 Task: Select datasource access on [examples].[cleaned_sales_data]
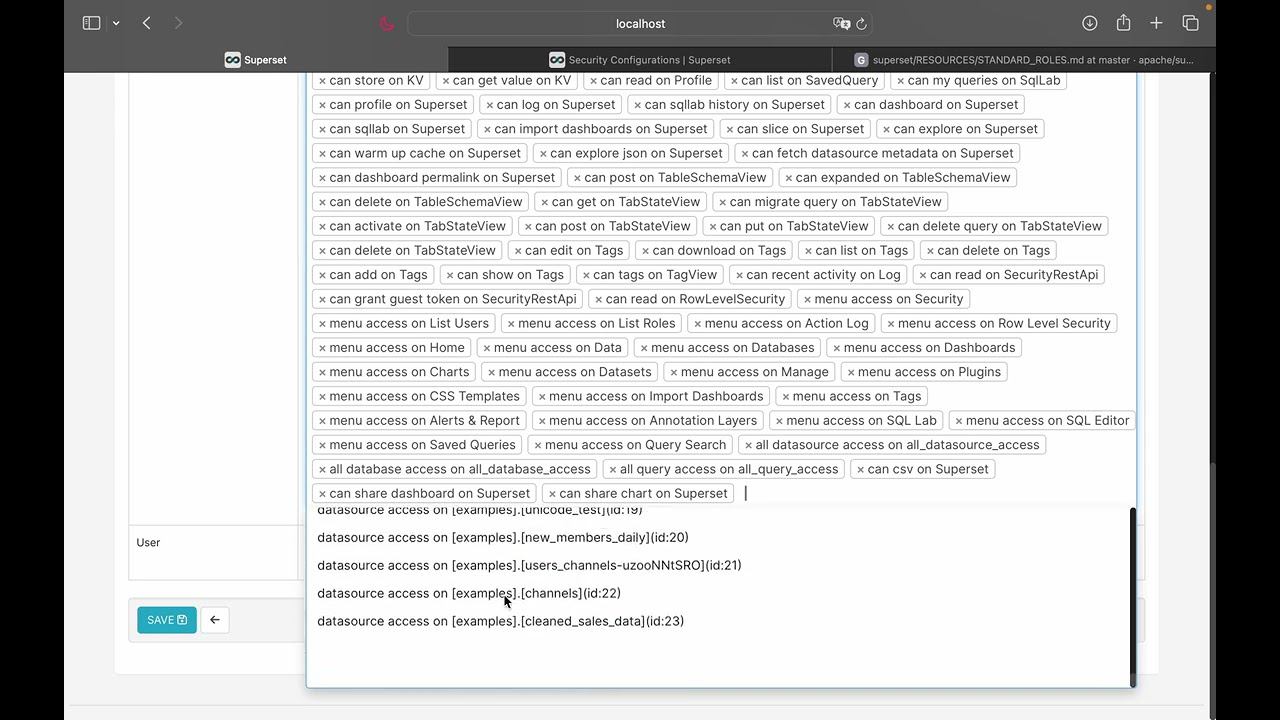720,621
